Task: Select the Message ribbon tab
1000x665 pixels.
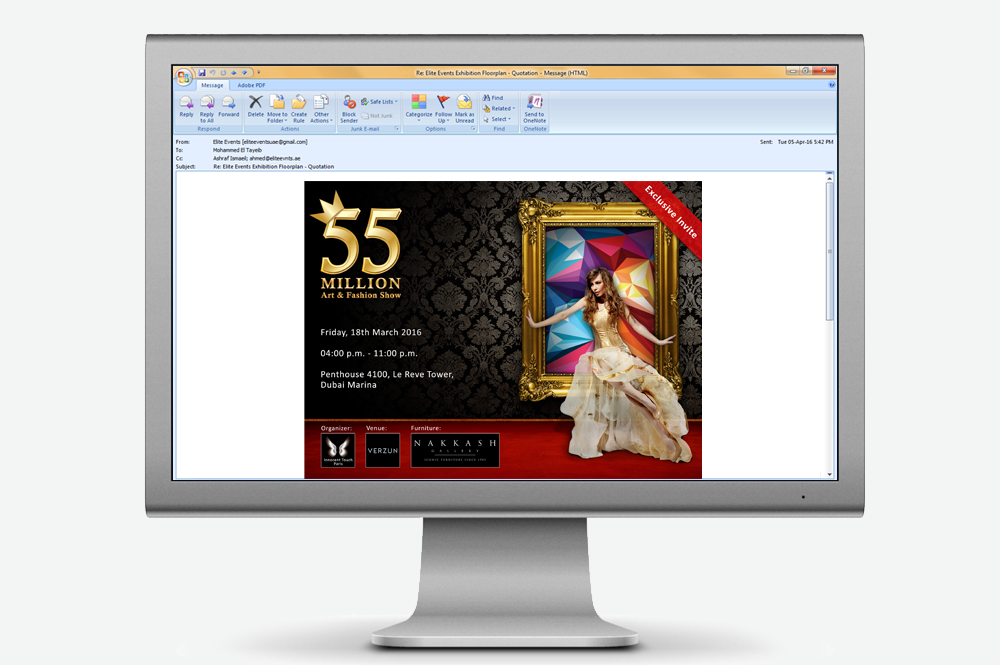Action: coord(212,86)
